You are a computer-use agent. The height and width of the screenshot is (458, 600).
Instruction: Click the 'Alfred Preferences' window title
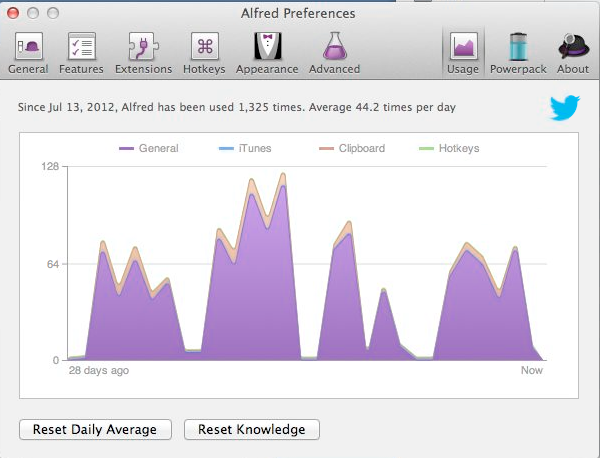click(x=298, y=13)
